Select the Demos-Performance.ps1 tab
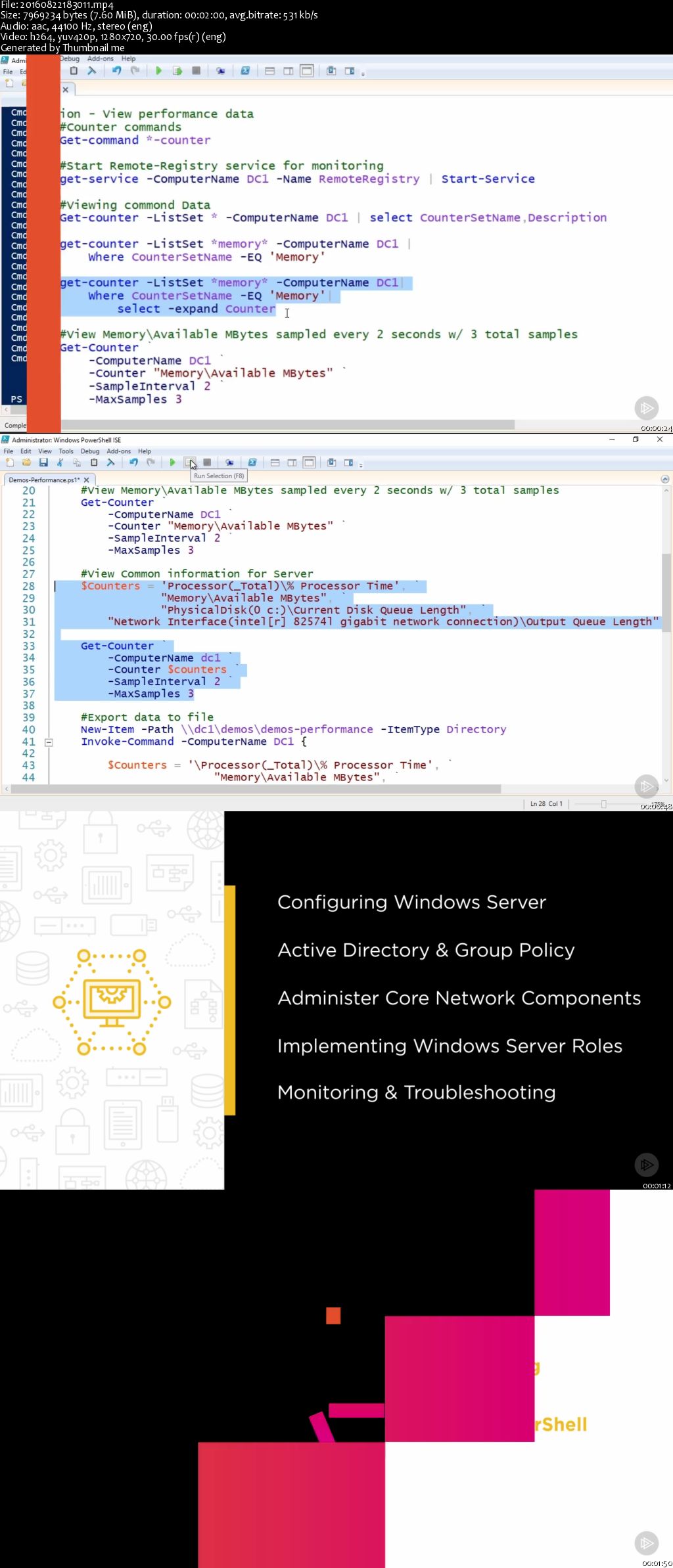This screenshot has width=673, height=1568. pyautogui.click(x=43, y=480)
